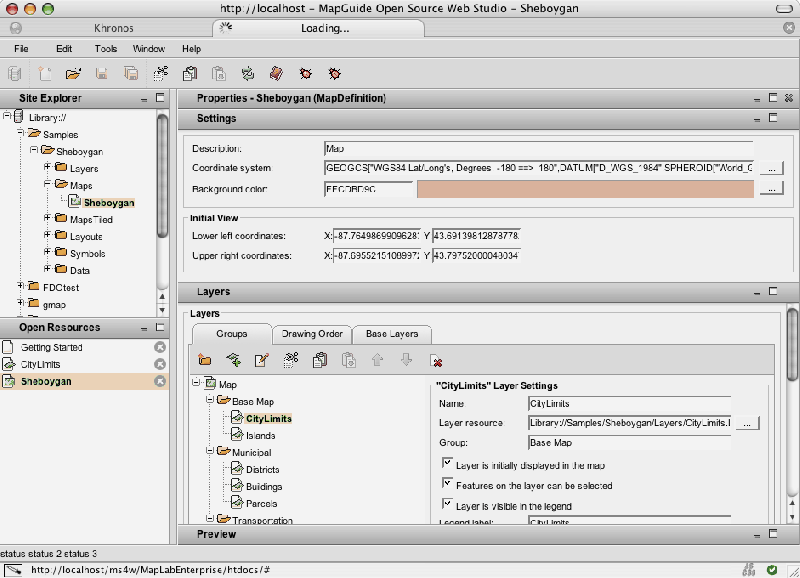Click the red X delete icon in Layers toolbar

pyautogui.click(x=435, y=360)
